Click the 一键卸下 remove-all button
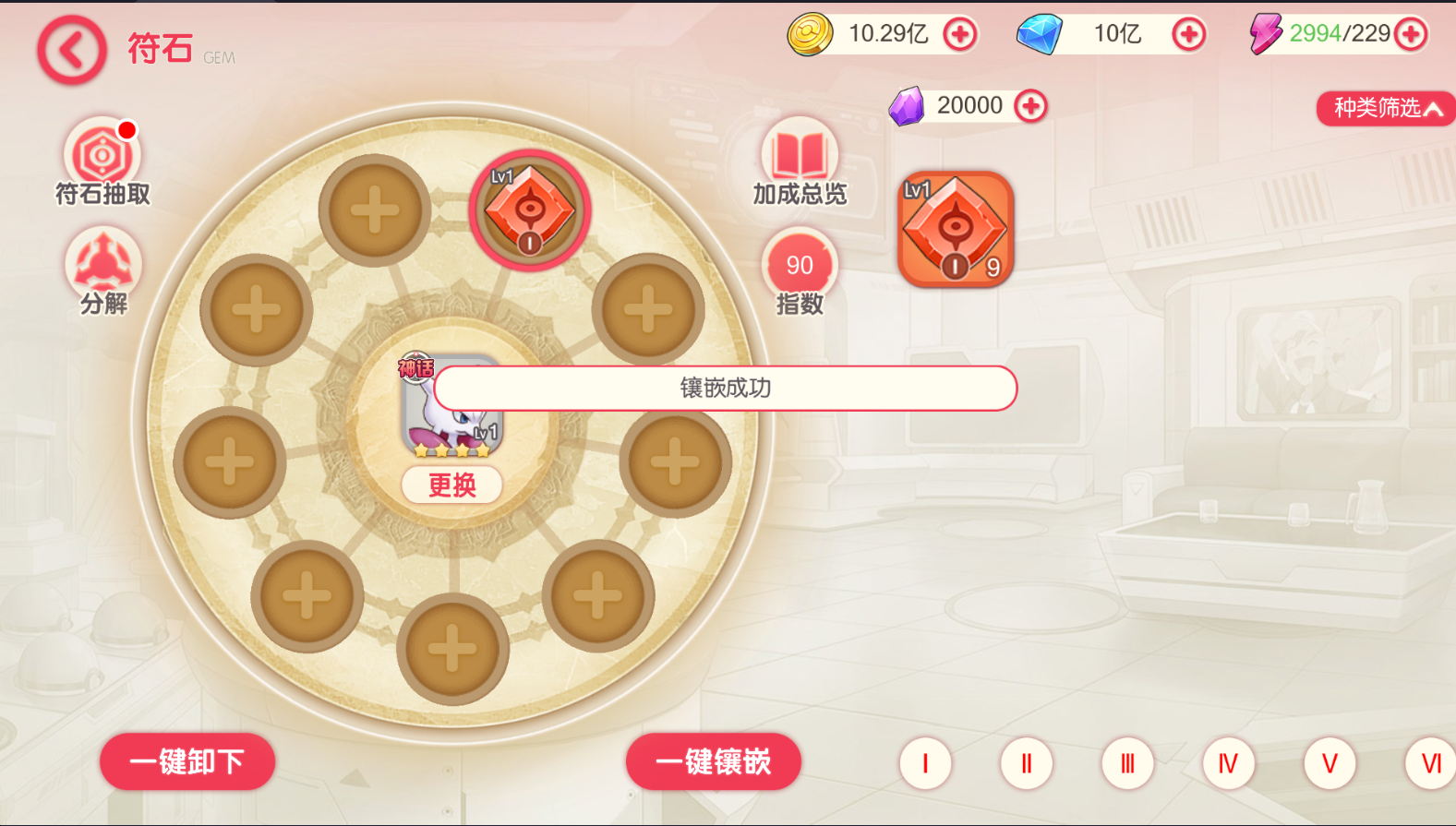 coord(187,761)
